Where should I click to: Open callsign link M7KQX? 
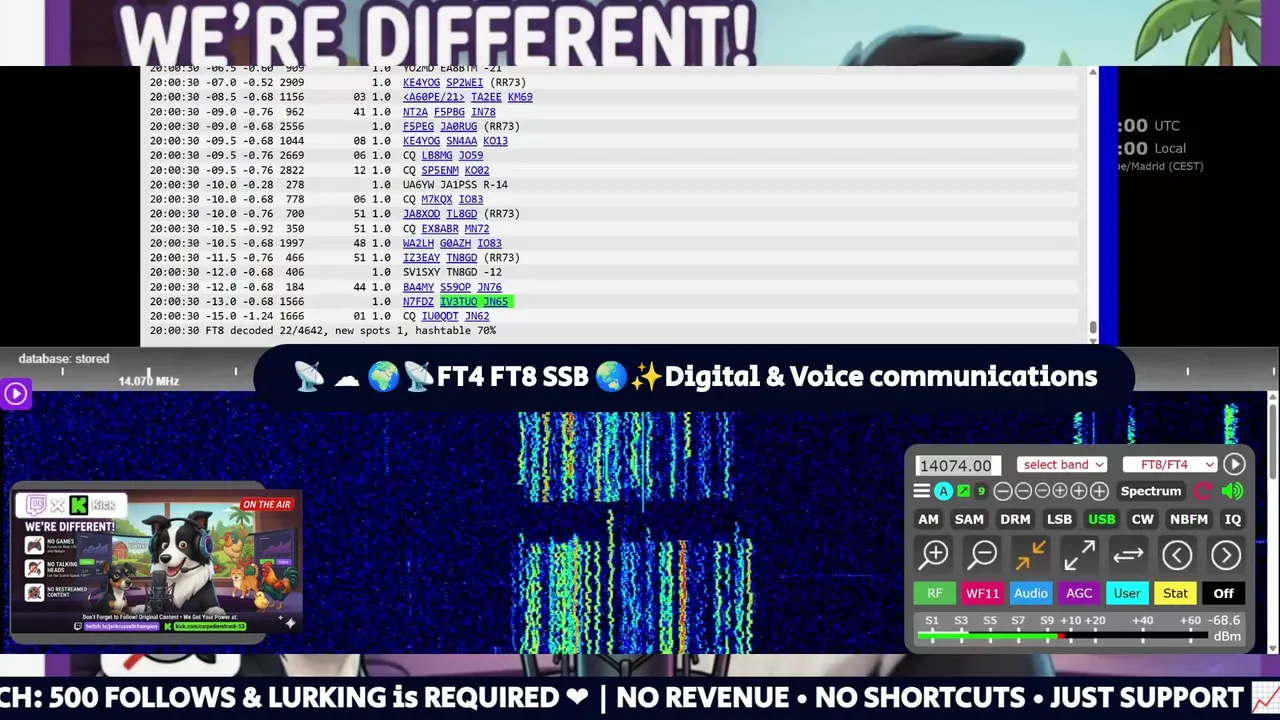point(437,199)
